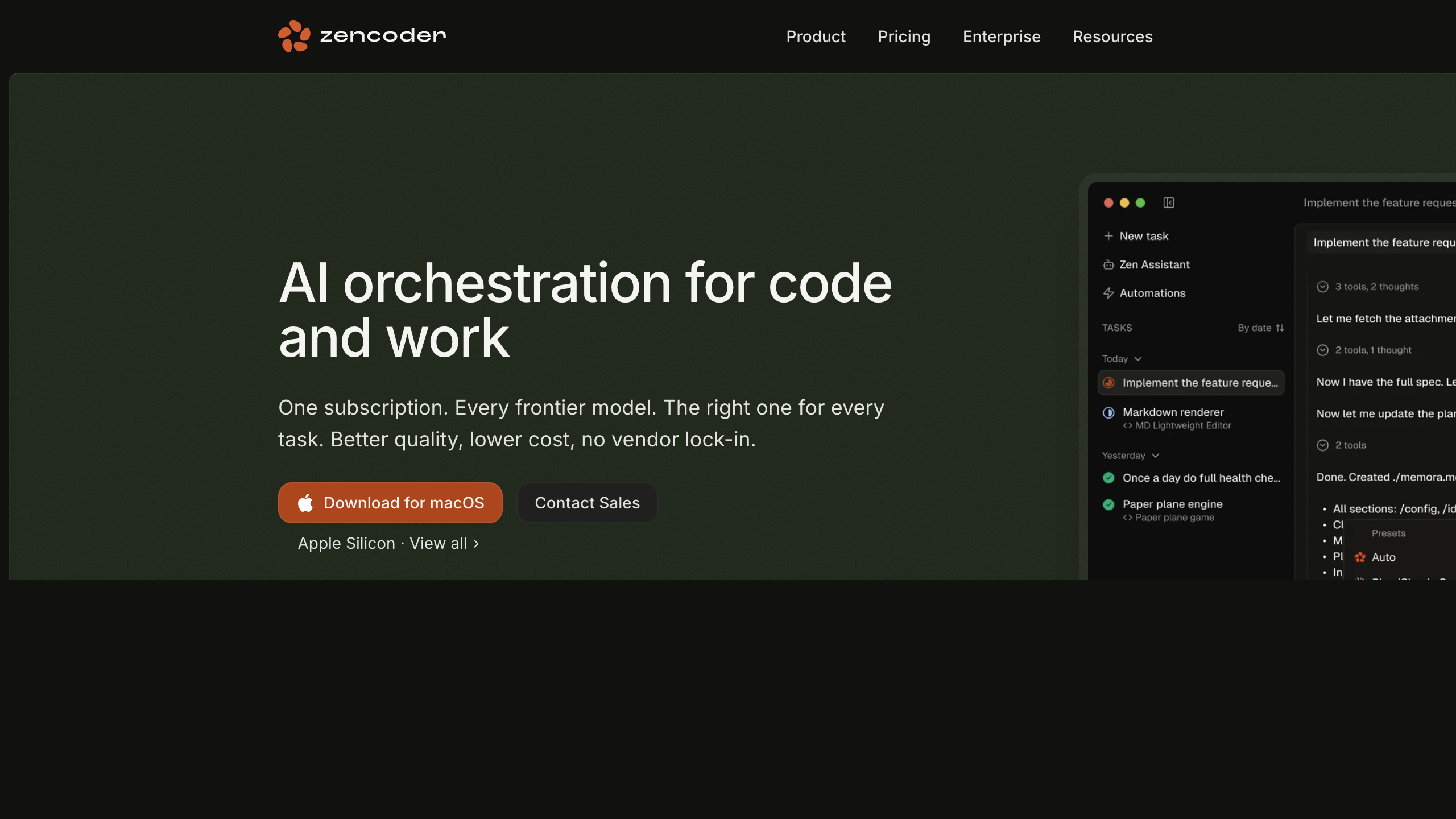The height and width of the screenshot is (819, 1456).
Task: Select the Auto preset option
Action: [1384, 557]
